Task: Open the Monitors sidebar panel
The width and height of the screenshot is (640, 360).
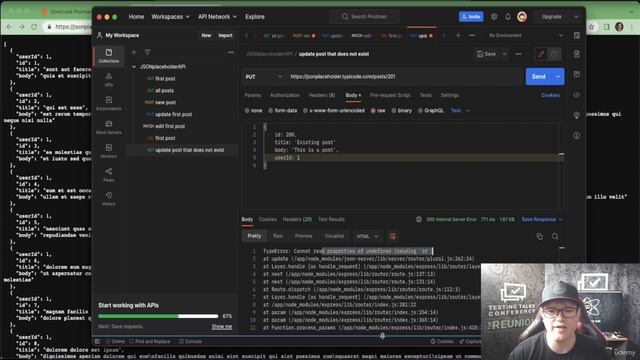Action: click(x=109, y=151)
